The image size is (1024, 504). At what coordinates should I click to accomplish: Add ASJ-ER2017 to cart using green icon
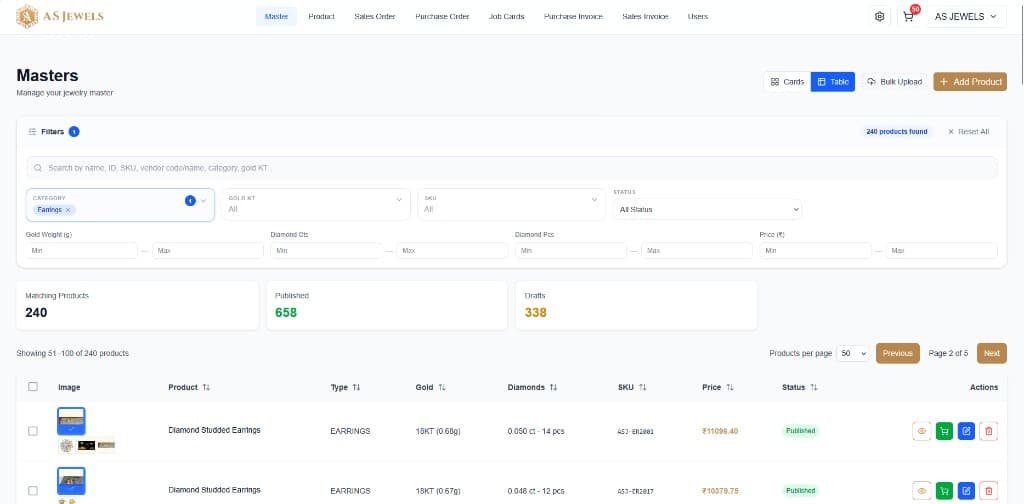(944, 490)
